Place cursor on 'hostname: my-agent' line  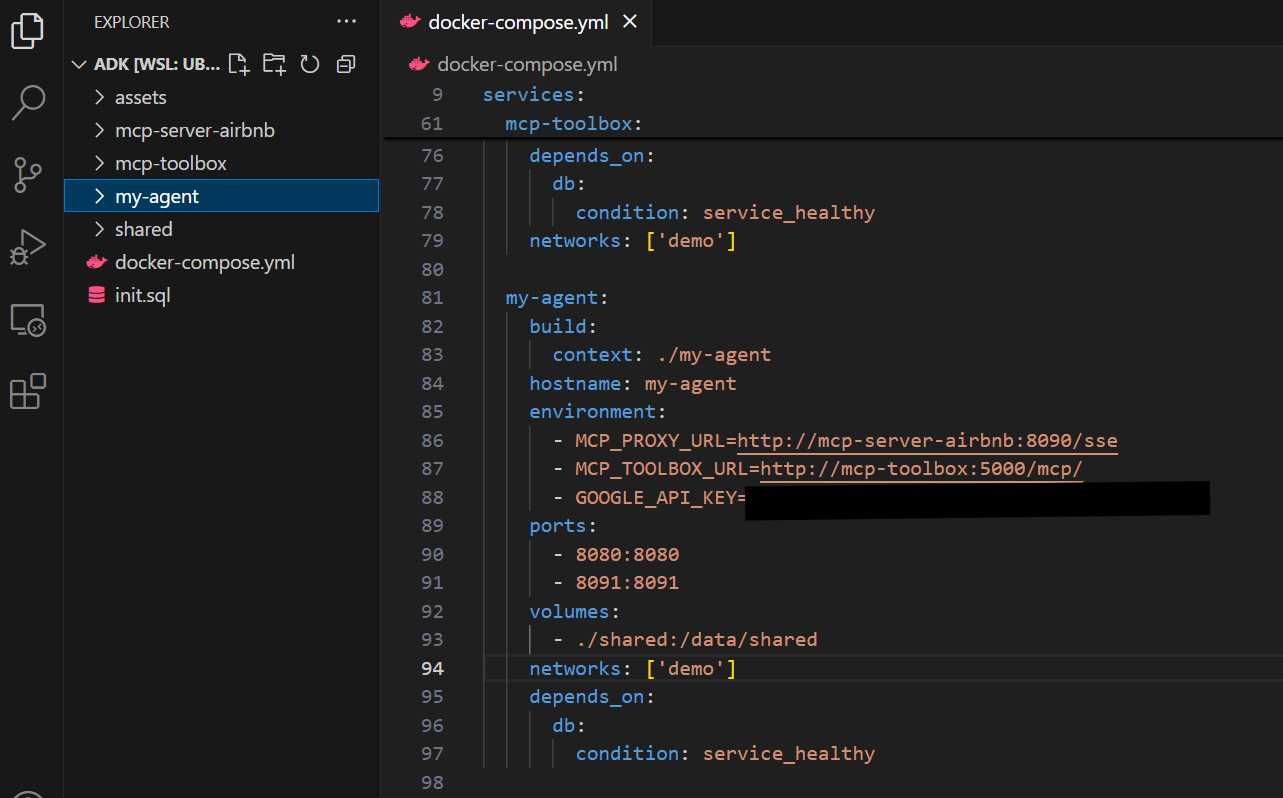coord(632,383)
